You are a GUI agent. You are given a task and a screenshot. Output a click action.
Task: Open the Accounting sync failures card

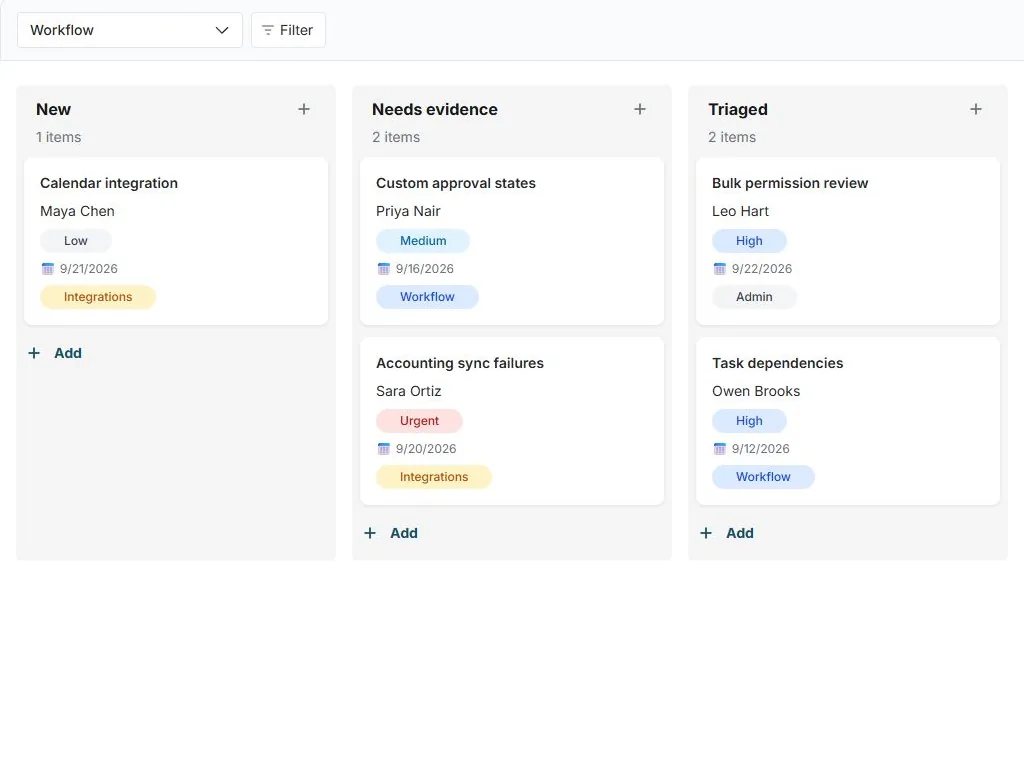point(512,421)
